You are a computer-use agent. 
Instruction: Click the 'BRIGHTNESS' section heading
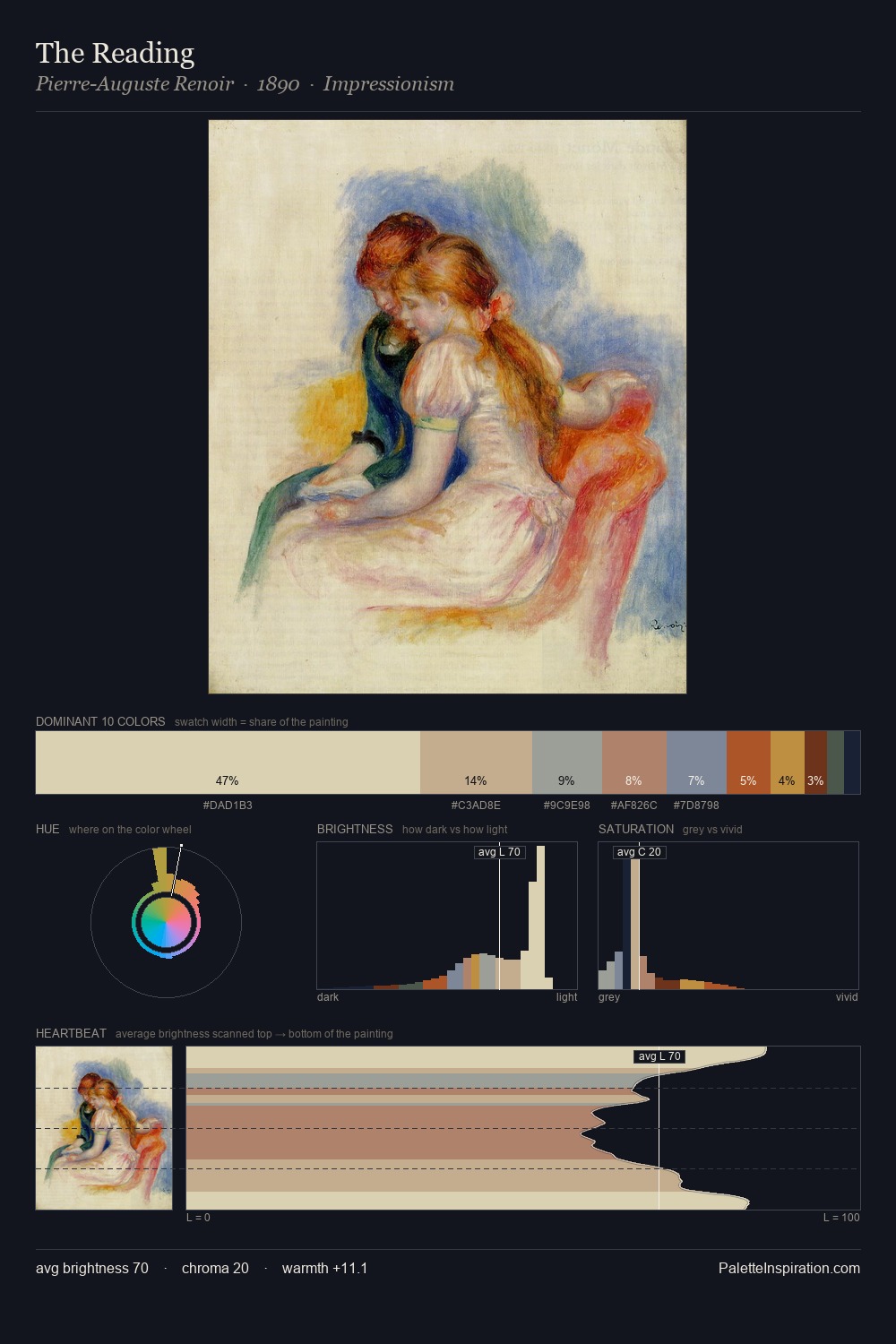(355, 829)
